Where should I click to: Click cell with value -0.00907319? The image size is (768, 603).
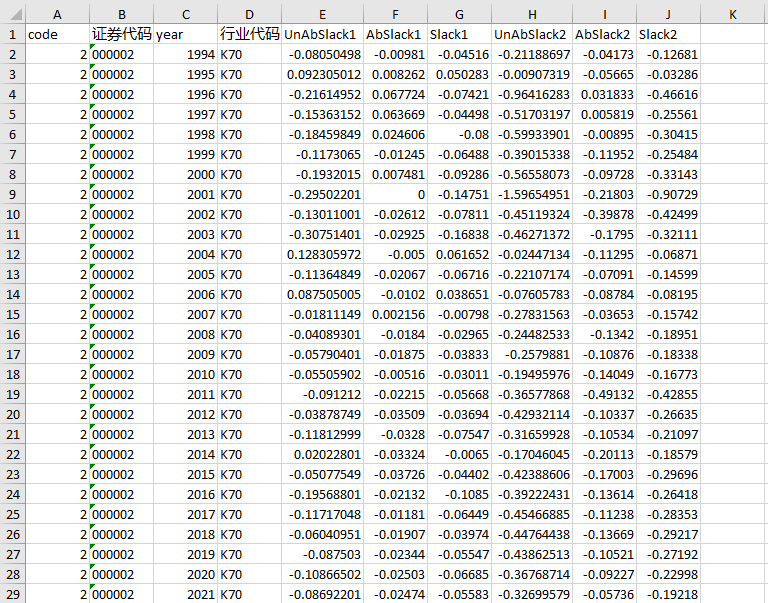532,74
